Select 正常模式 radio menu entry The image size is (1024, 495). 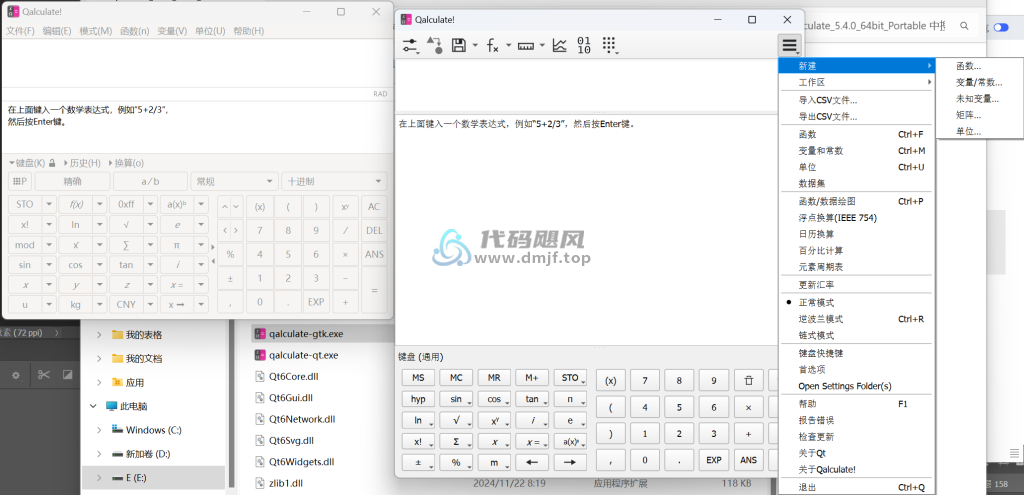pos(816,303)
